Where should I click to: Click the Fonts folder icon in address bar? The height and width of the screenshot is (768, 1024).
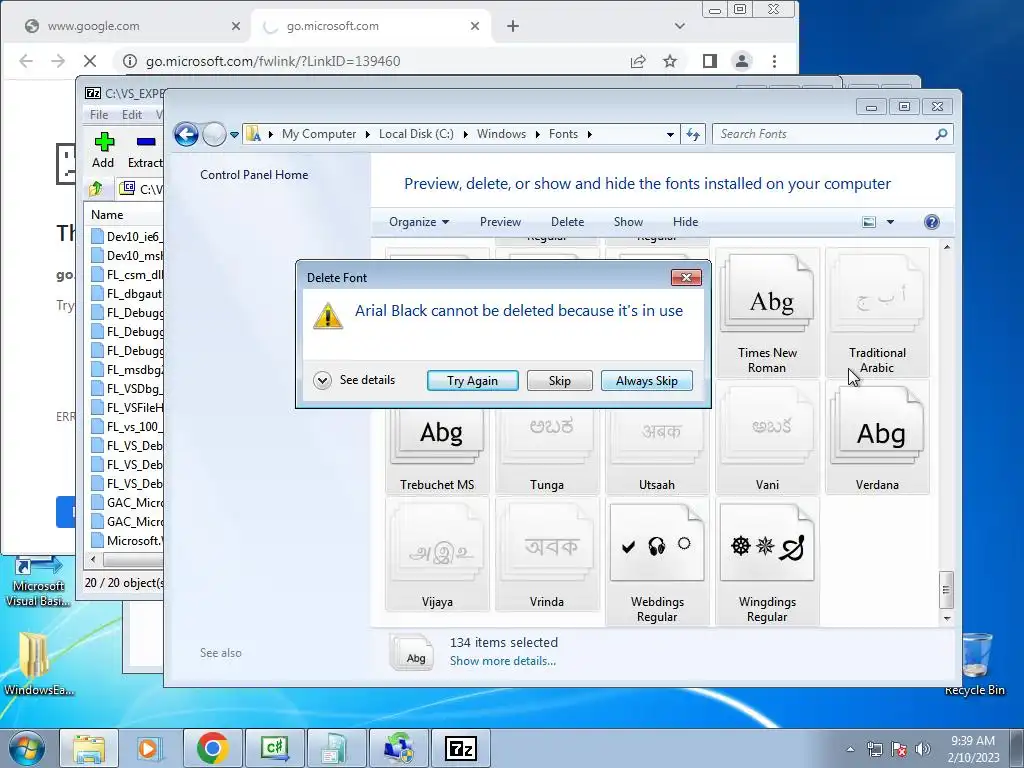(x=253, y=134)
